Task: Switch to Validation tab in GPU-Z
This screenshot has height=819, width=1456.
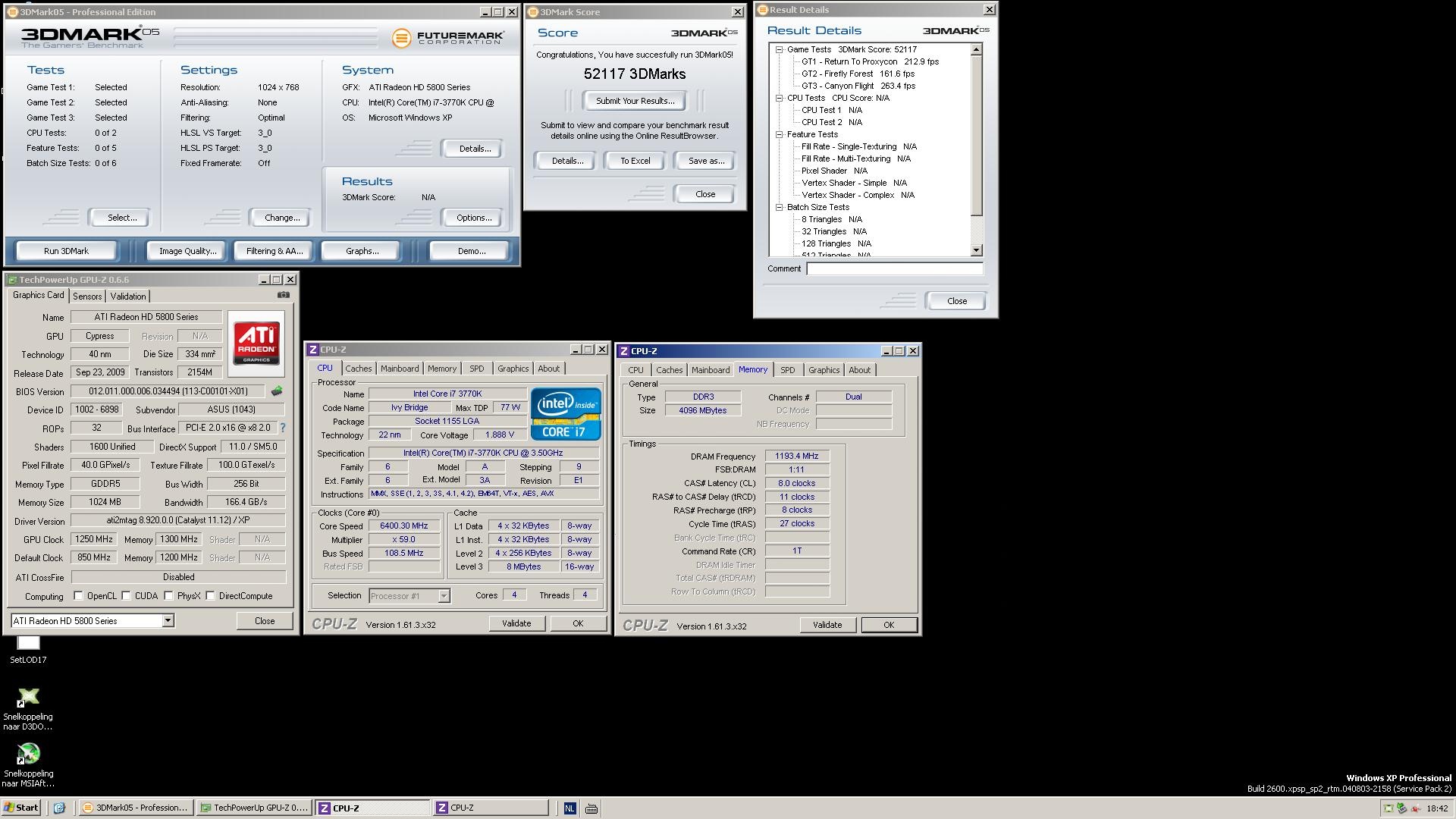Action: point(127,297)
